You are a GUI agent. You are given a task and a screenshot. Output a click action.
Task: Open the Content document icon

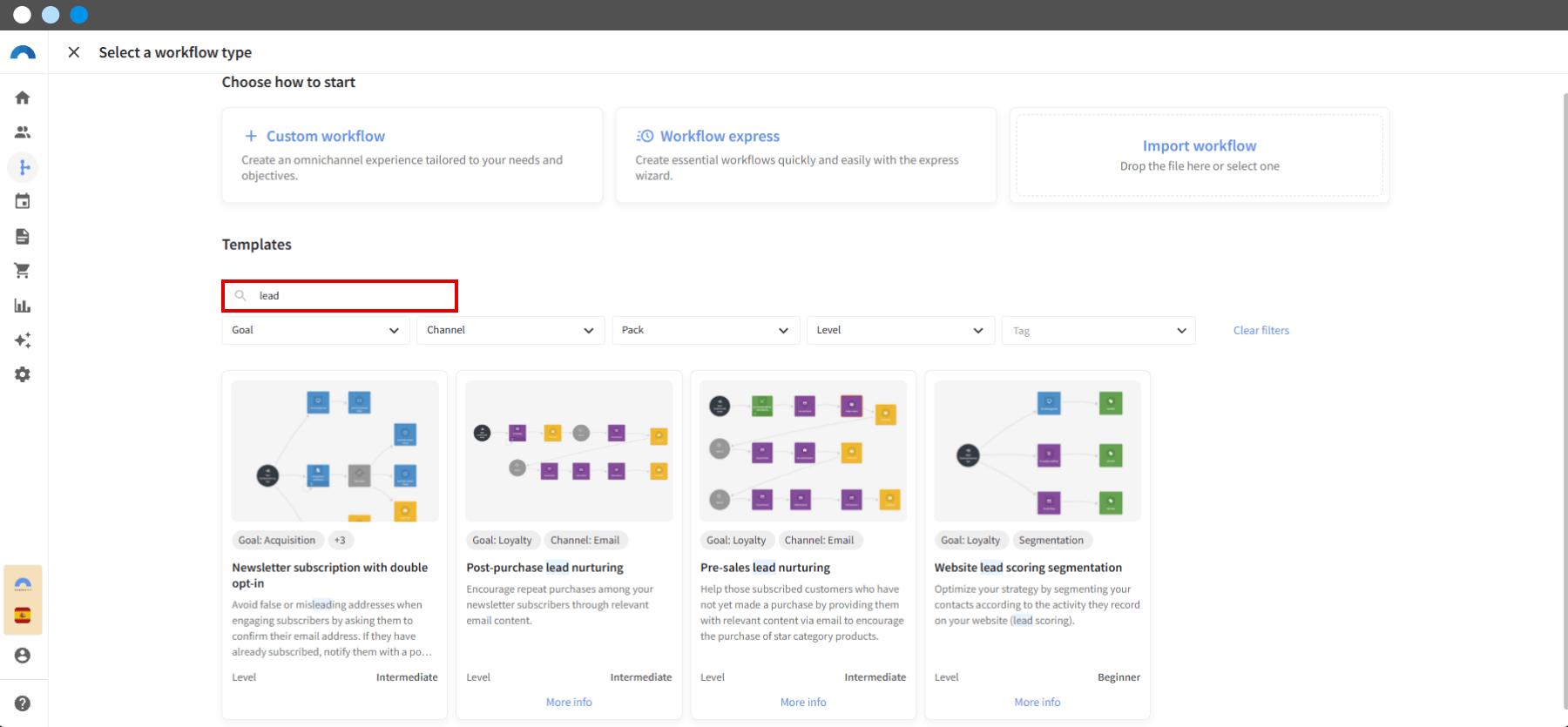click(x=23, y=236)
